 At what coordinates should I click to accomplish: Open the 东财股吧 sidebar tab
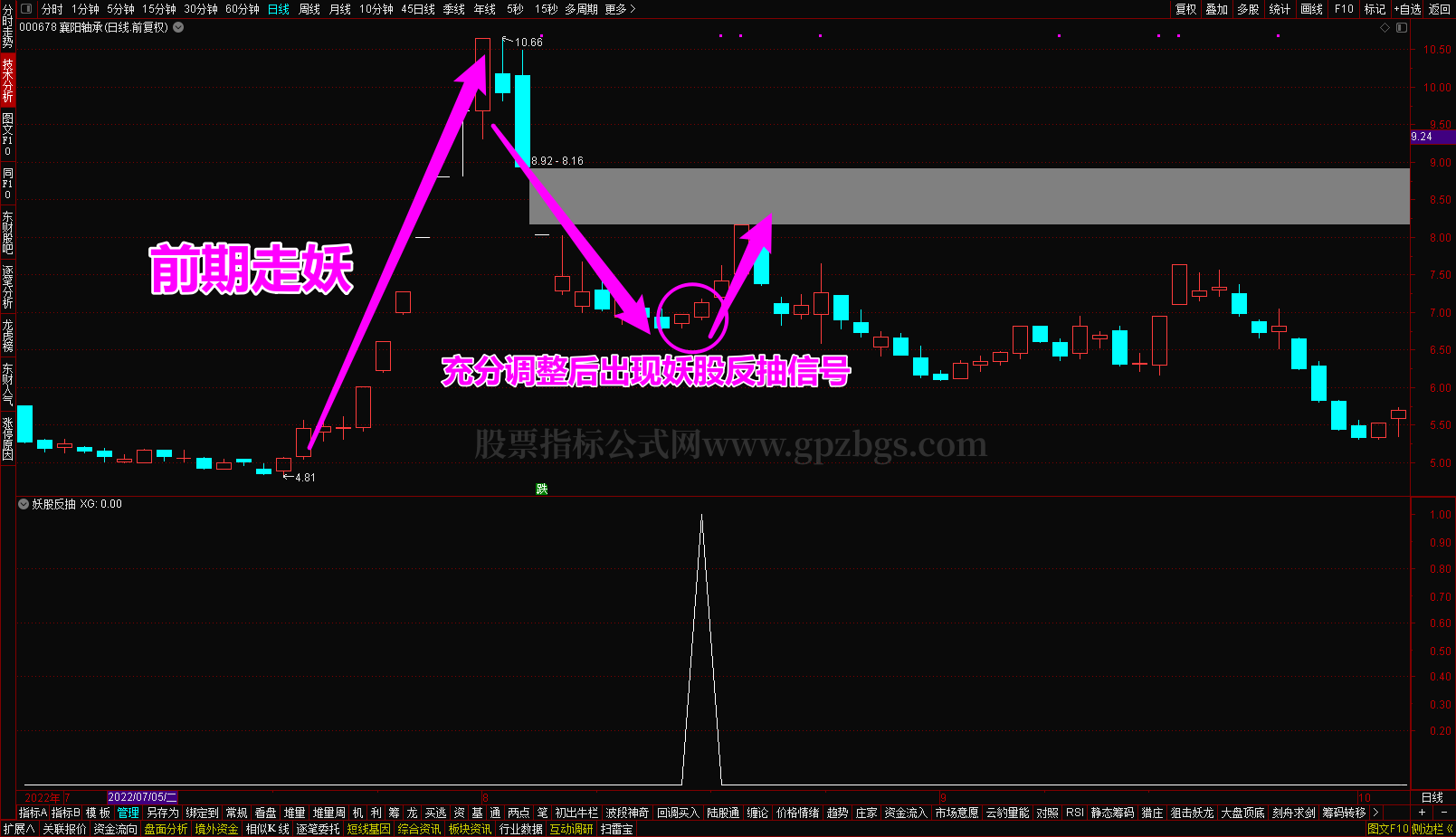7,233
